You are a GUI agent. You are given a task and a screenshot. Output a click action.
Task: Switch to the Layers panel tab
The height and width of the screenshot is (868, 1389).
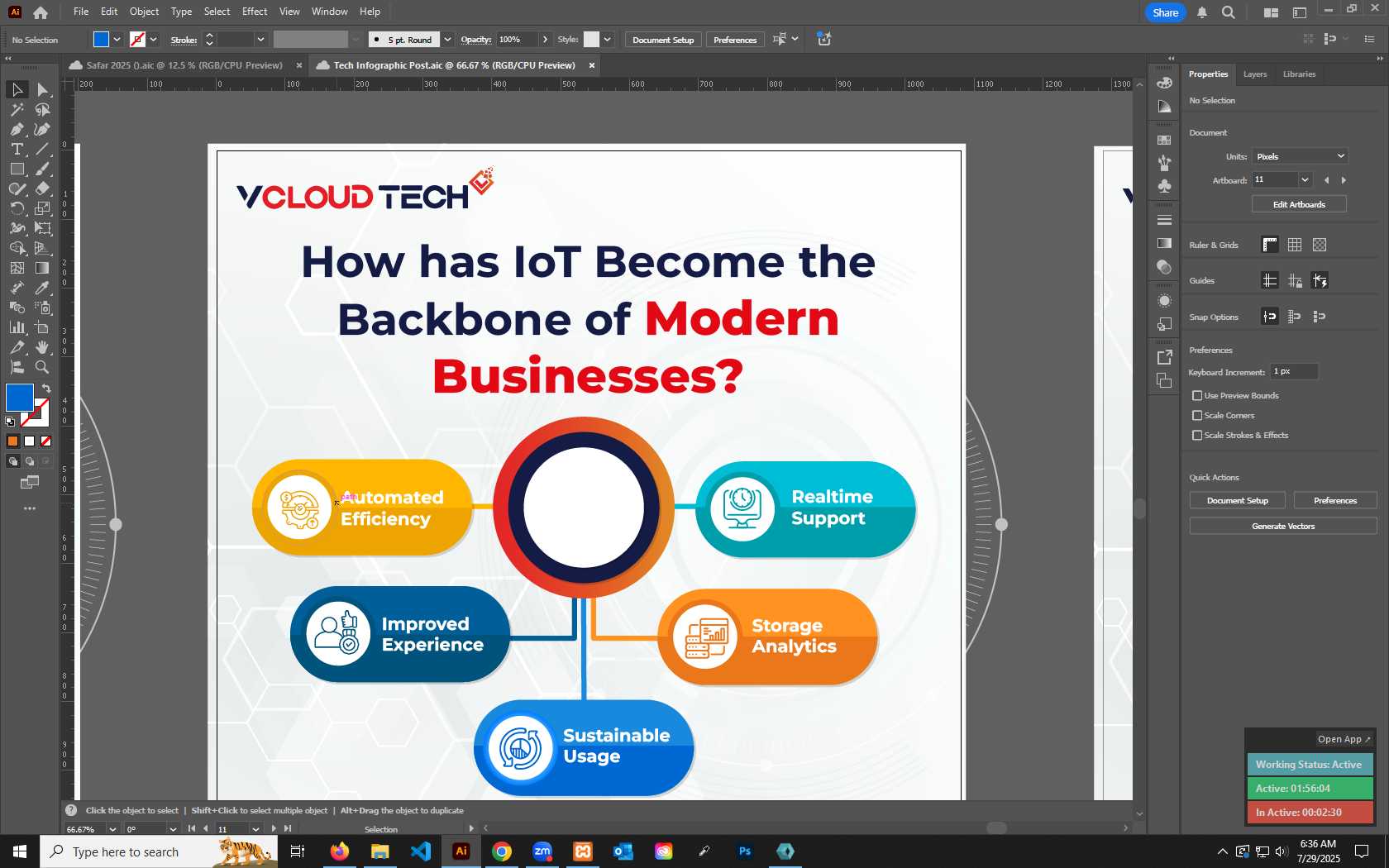tap(1254, 74)
